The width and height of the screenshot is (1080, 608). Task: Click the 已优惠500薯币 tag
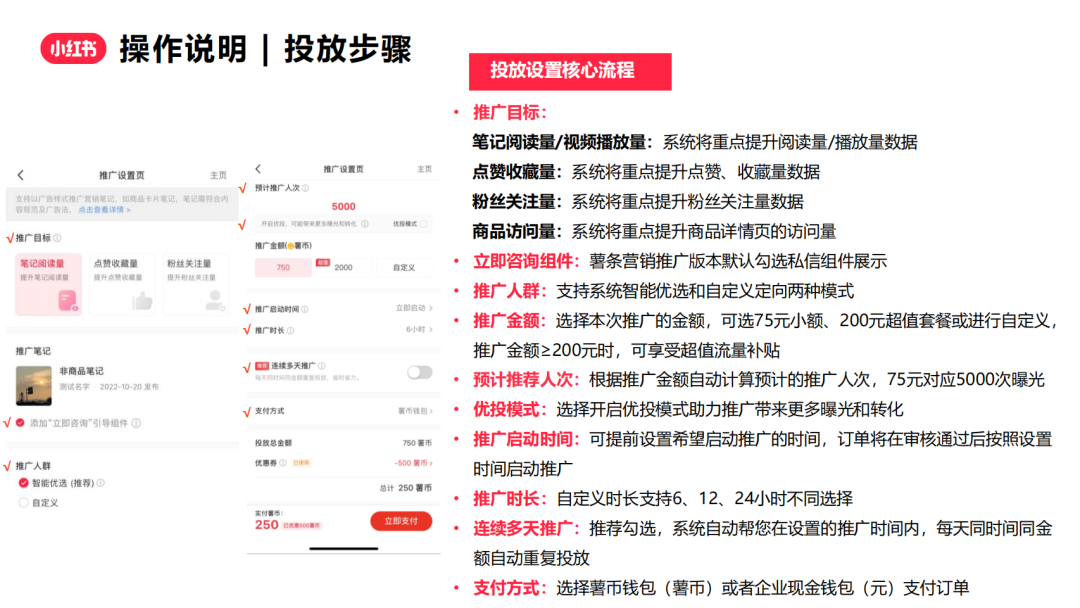point(302,525)
